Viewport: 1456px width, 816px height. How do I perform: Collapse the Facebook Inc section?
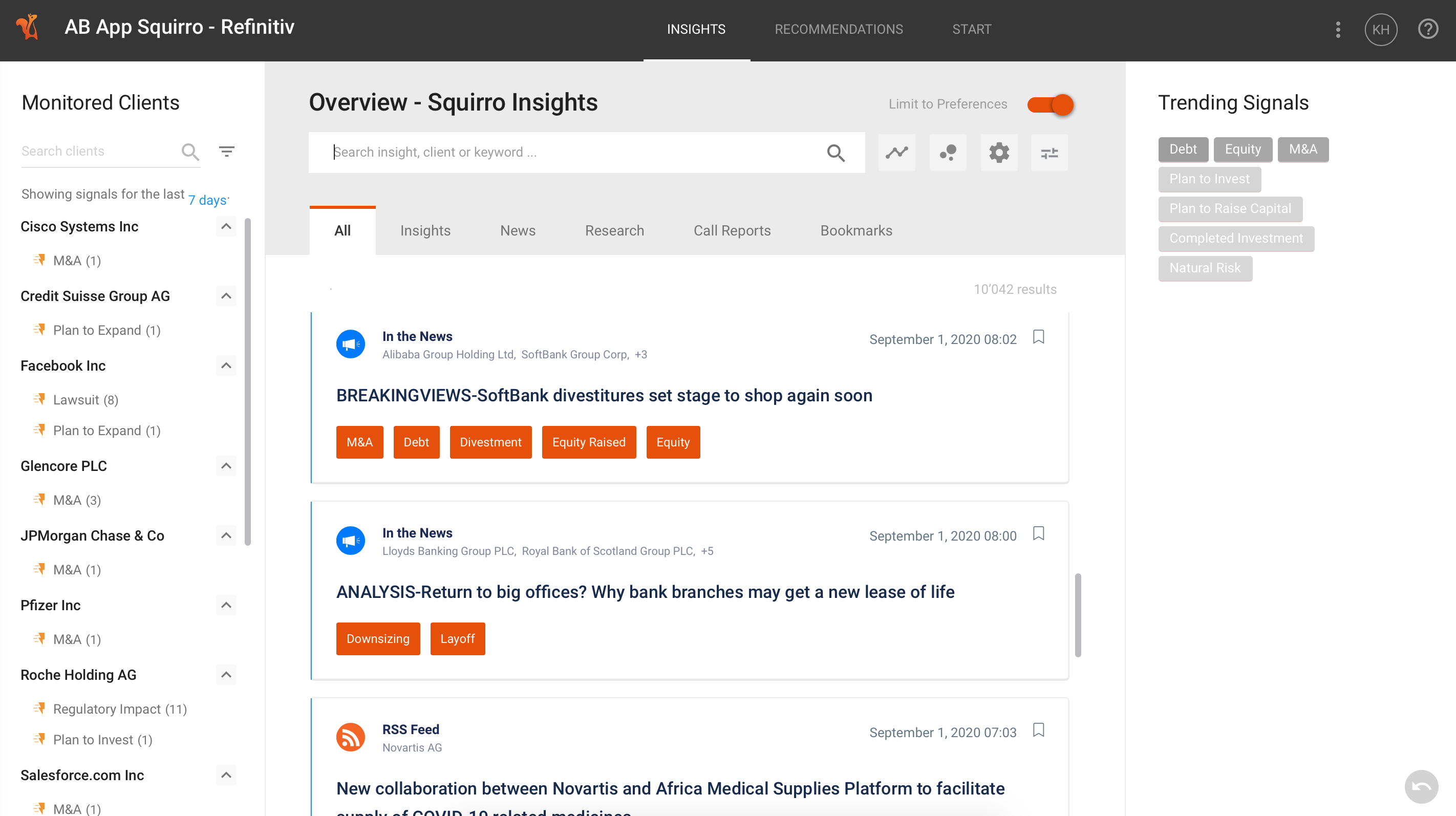point(226,366)
